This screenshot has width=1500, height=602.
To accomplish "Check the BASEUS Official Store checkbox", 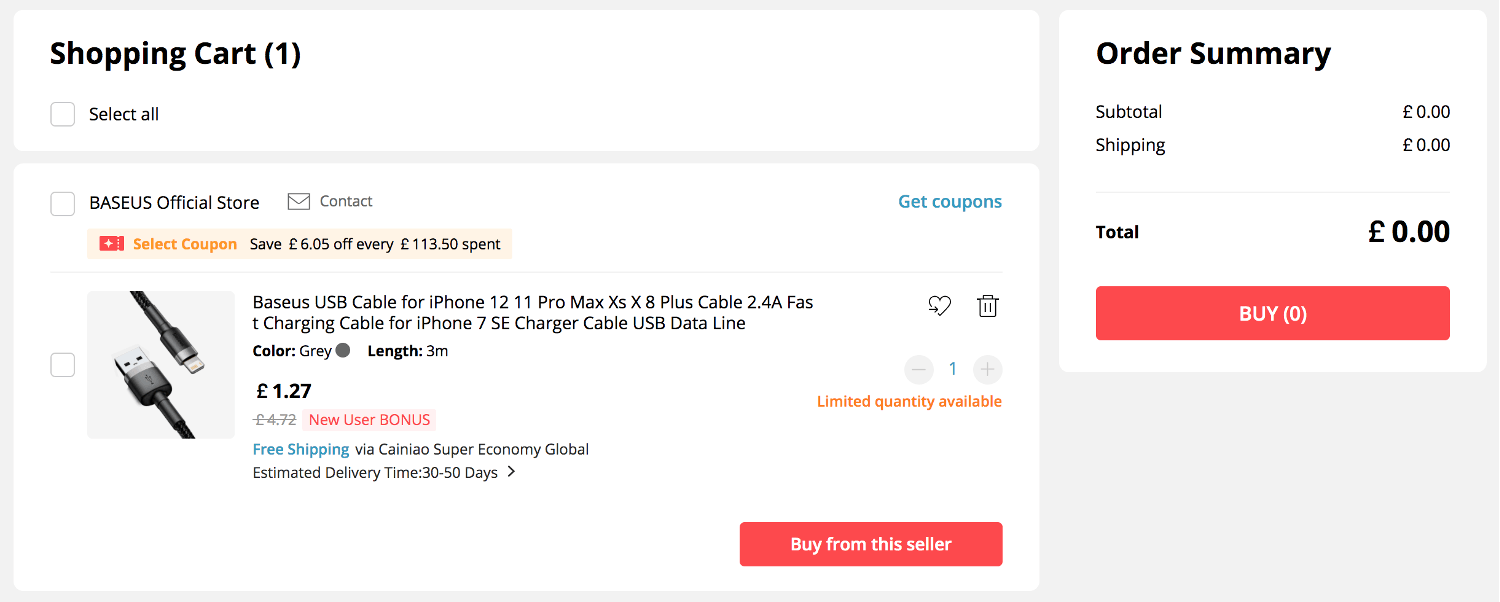I will pos(63,203).
